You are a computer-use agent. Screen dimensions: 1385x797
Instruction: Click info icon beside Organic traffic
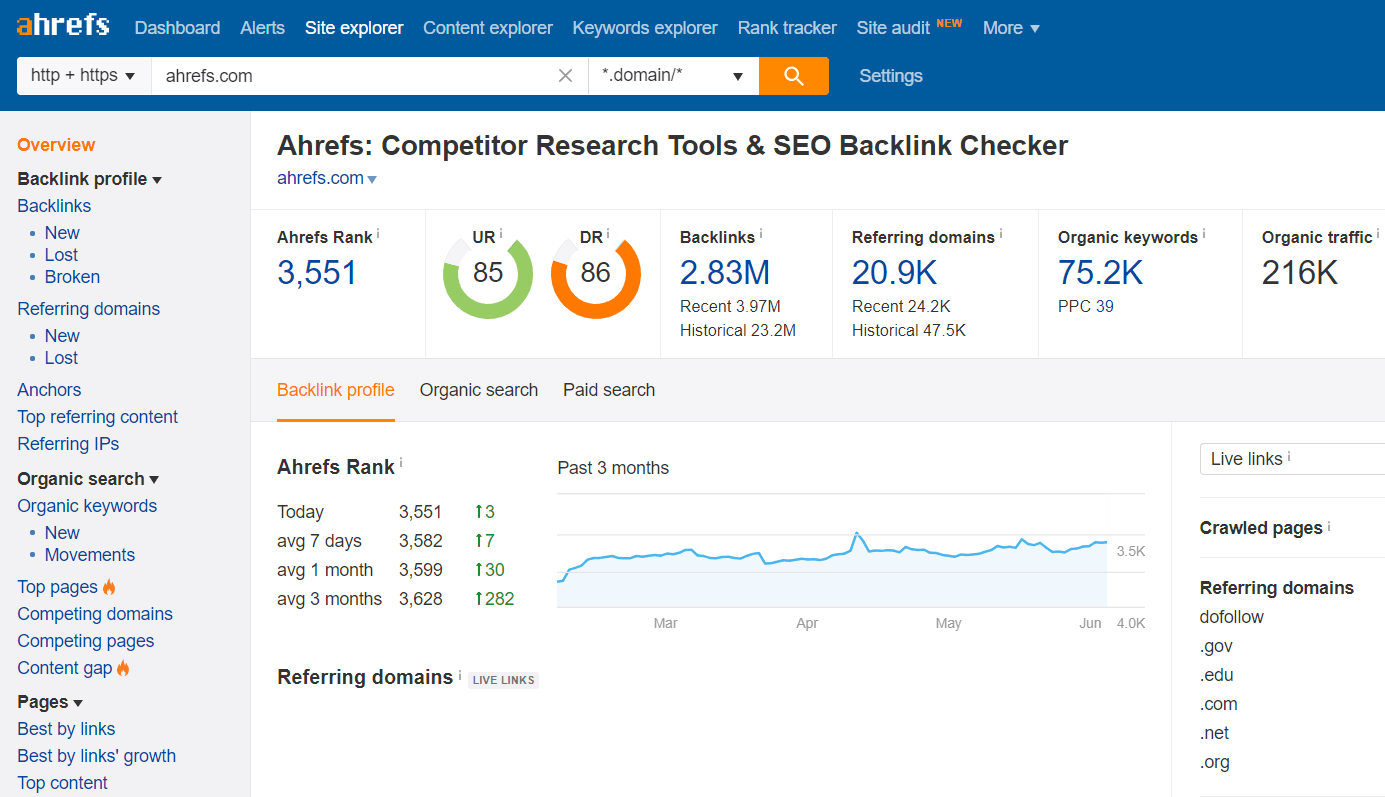coord(1378,234)
